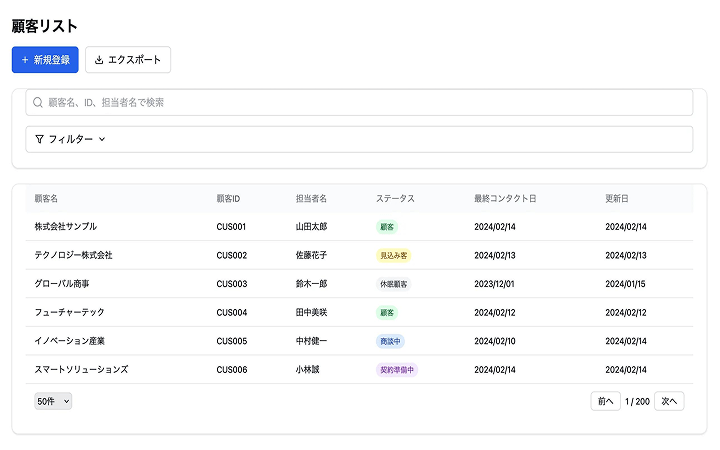Viewport: 720px width, 450px height.
Task: Click the blue 商談中 status badge
Action: (390, 341)
